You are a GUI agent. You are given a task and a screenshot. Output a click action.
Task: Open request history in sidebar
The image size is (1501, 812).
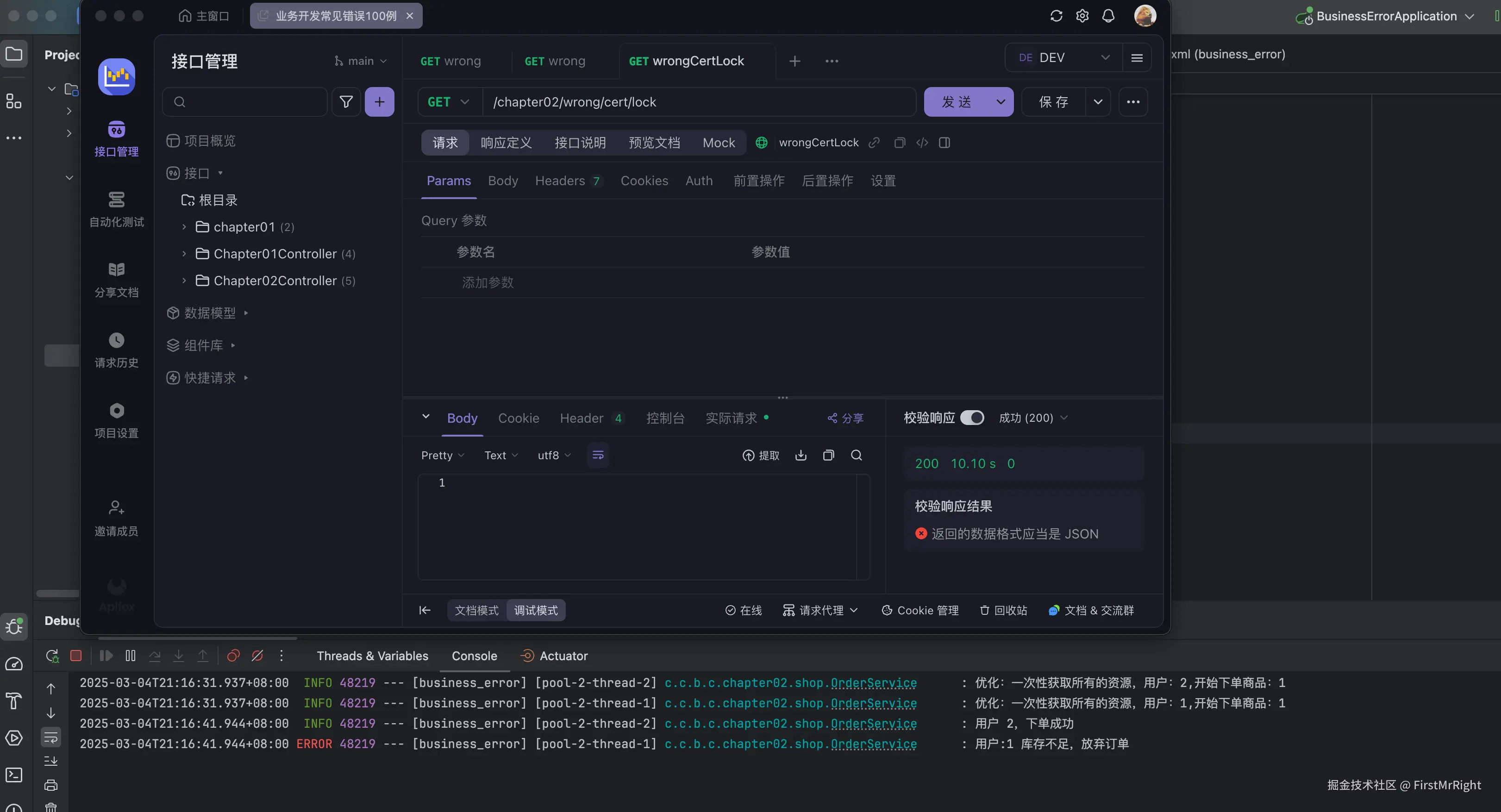117,350
